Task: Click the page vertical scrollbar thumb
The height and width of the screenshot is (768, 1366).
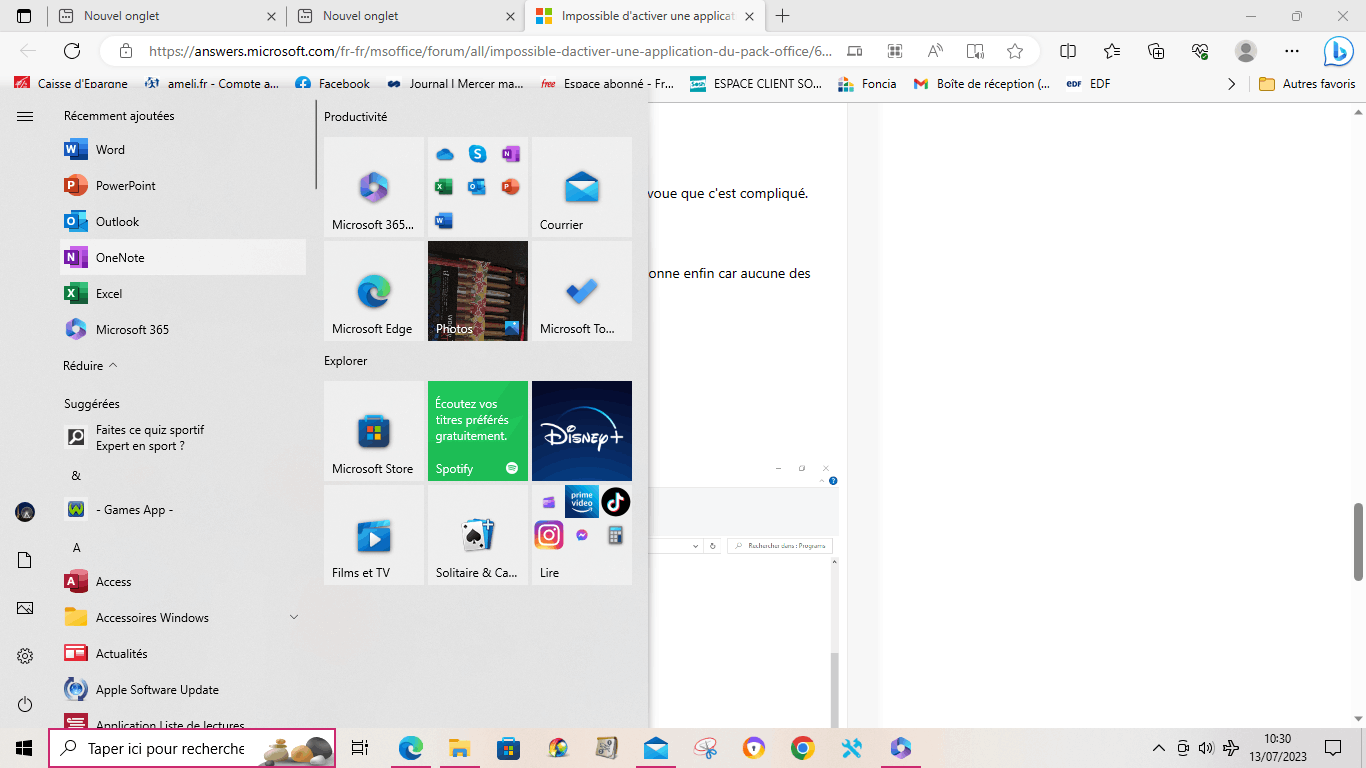Action: click(1359, 541)
